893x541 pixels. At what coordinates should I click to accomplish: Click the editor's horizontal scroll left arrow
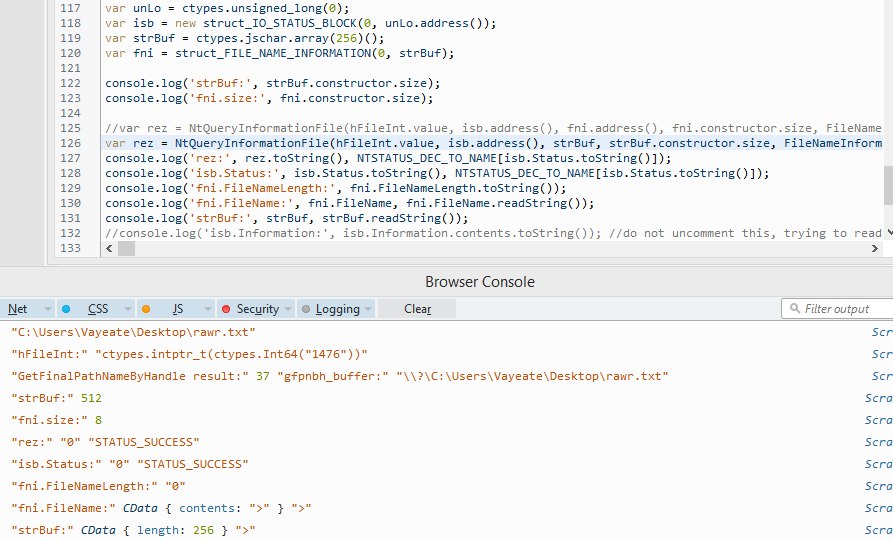[x=109, y=248]
